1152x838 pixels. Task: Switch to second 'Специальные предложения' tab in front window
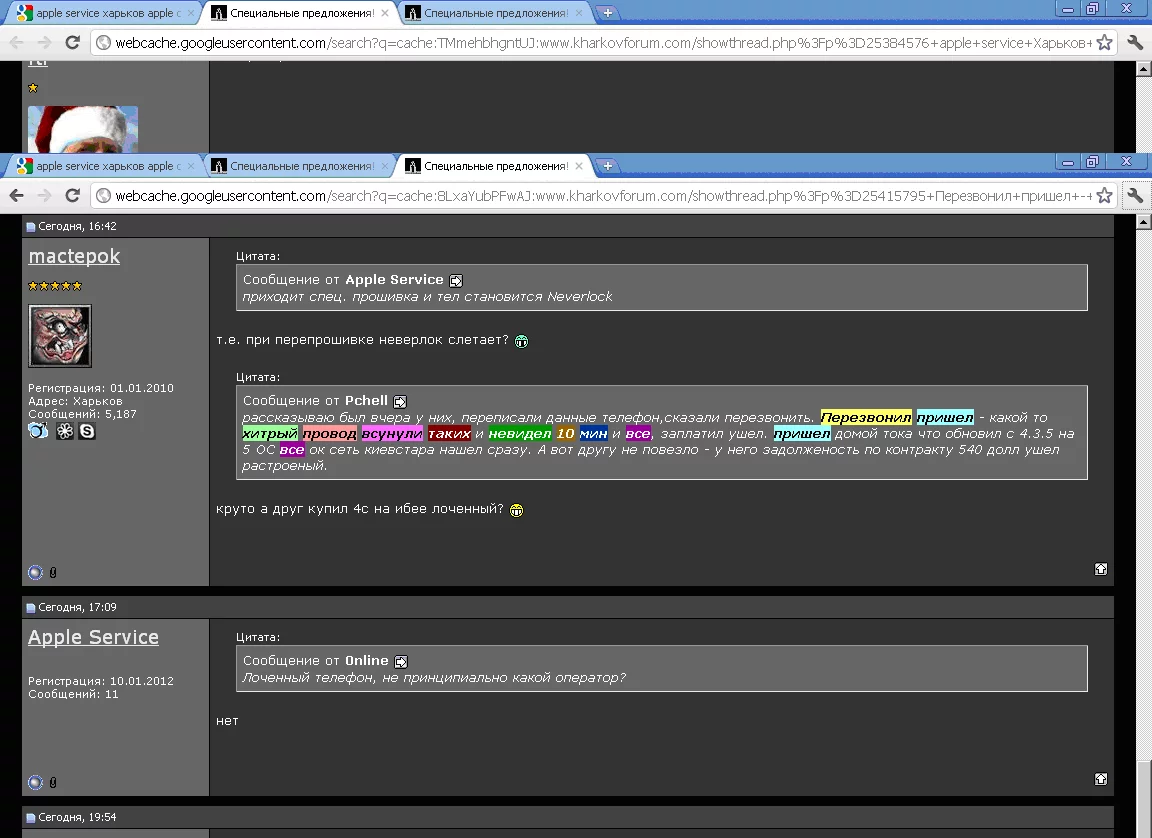pos(298,166)
